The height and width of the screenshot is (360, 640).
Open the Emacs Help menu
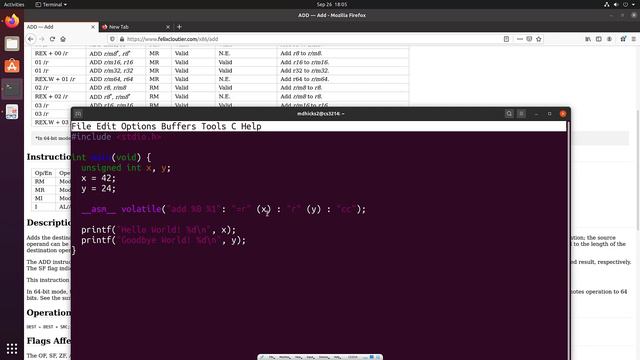251,127
